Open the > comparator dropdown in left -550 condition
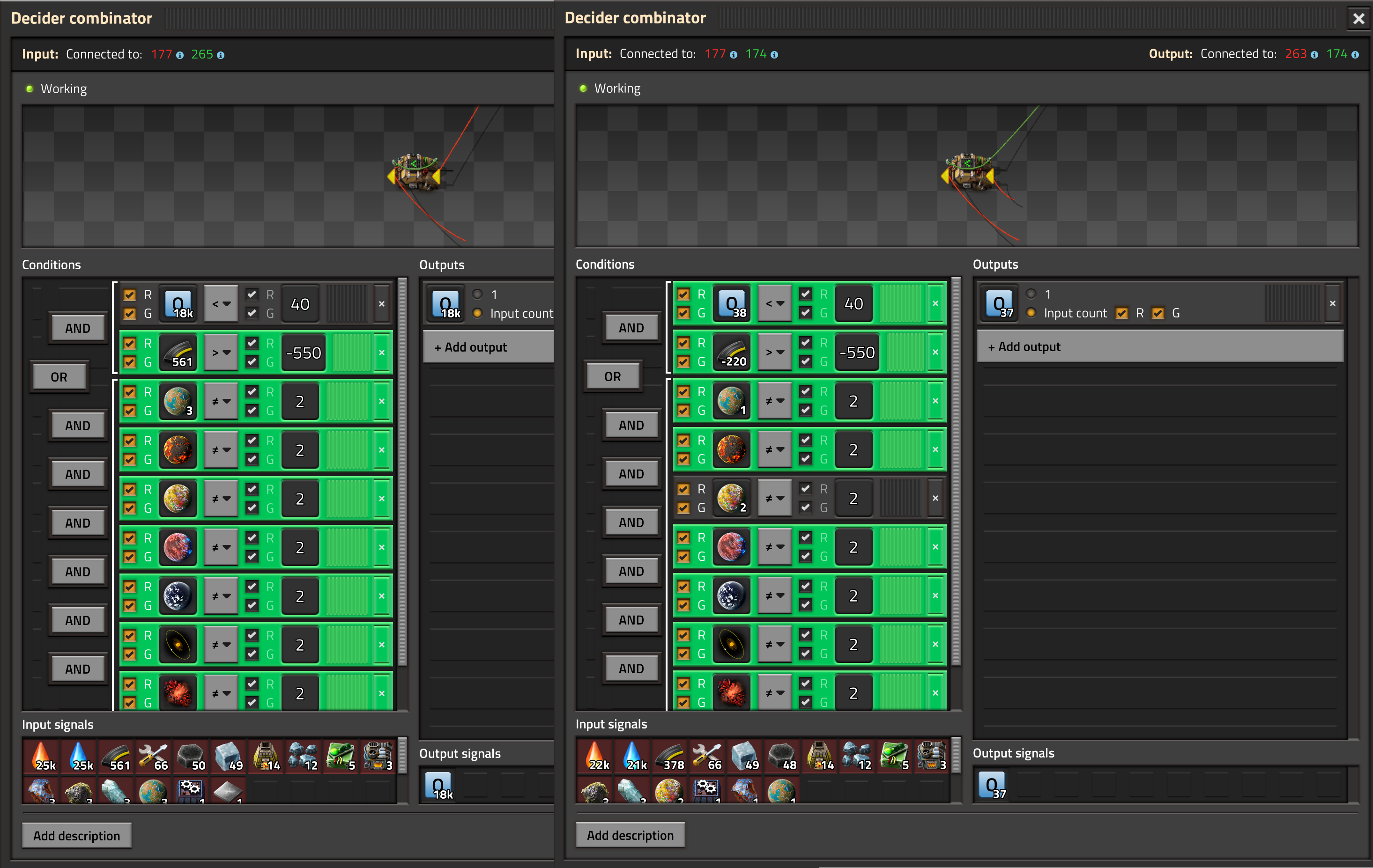This screenshot has height=868, width=1373. [x=221, y=353]
